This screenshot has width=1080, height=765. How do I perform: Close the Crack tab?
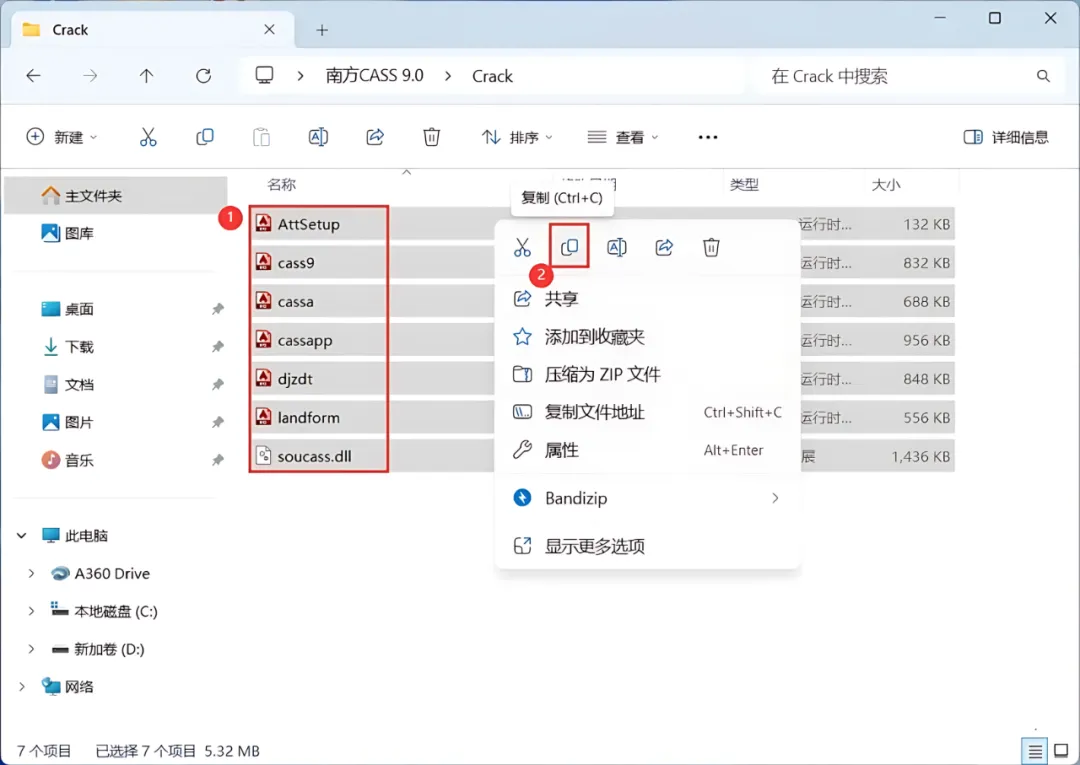pos(269,30)
